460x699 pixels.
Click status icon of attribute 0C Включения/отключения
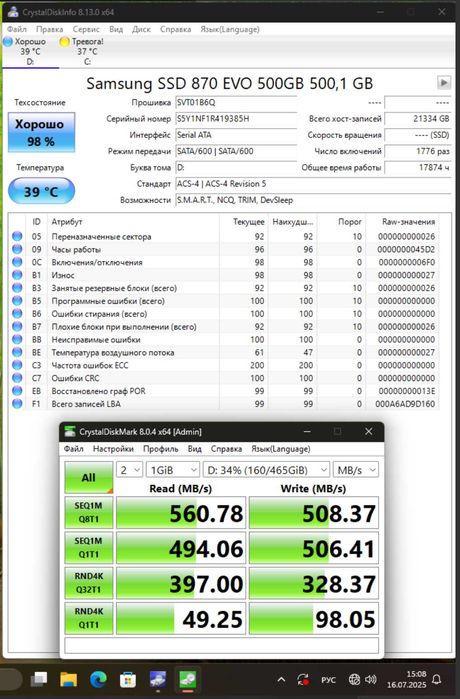pos(17,262)
